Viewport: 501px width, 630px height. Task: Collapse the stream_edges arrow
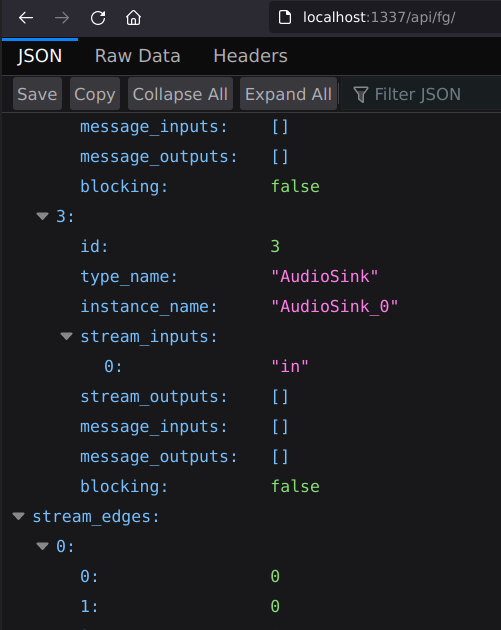pyautogui.click(x=18, y=516)
